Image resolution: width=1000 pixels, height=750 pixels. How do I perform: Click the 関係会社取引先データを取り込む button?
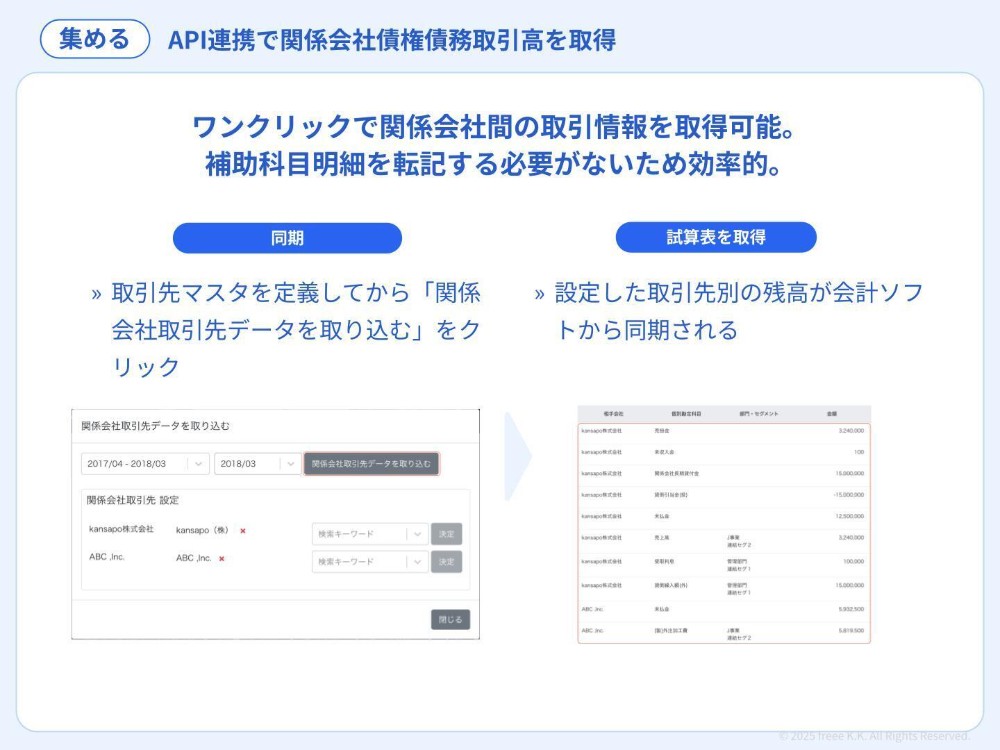point(373,464)
